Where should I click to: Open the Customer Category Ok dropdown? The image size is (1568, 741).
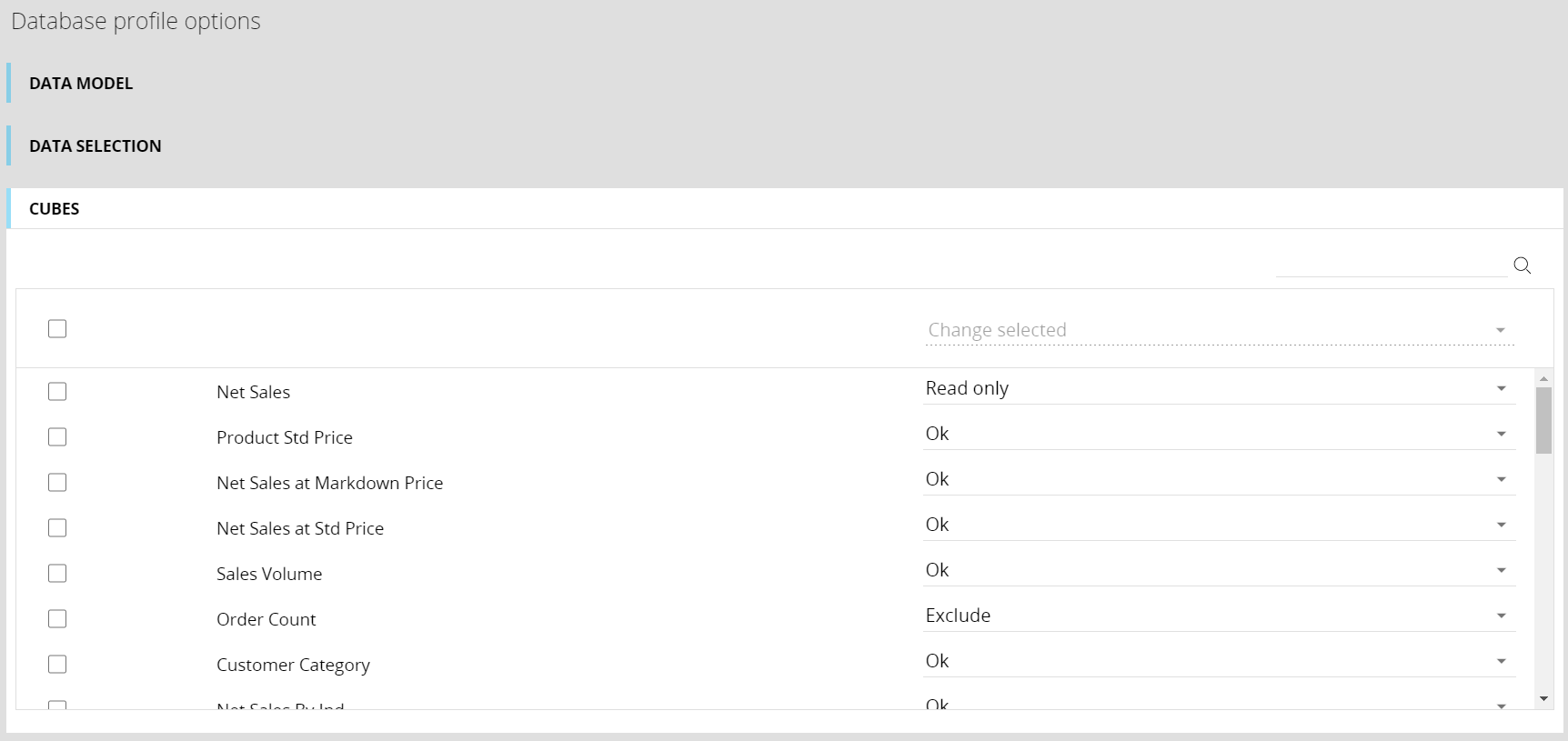(1219, 661)
